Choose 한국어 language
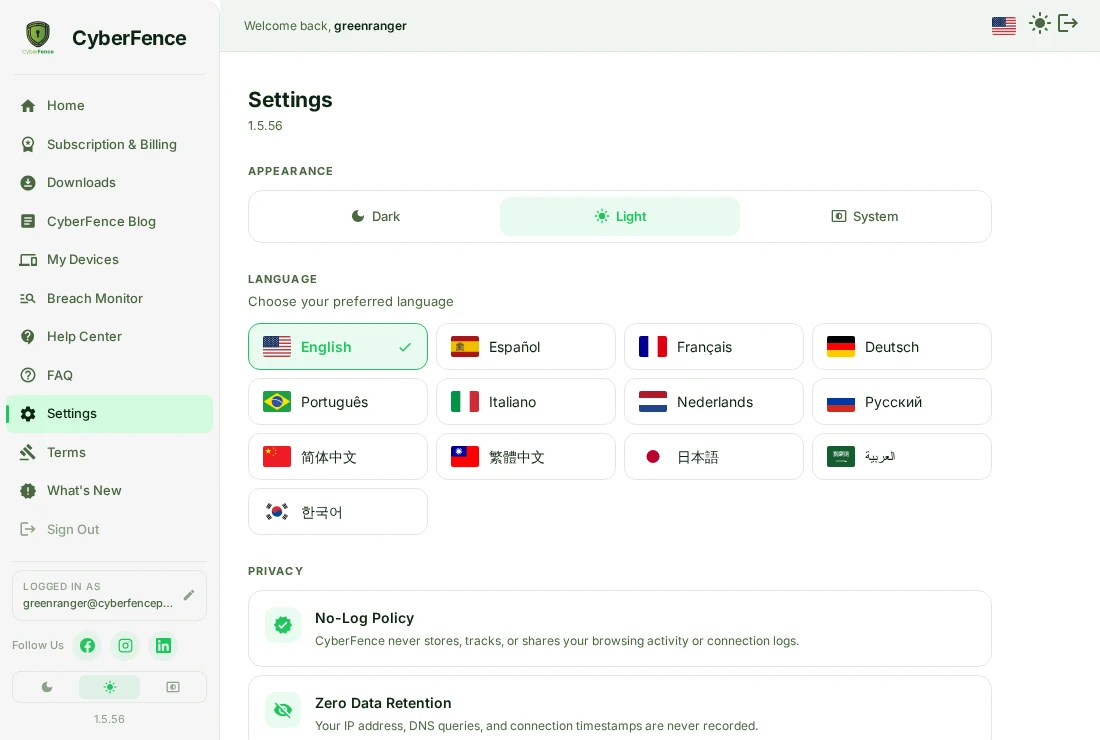1100x740 pixels. pos(337,511)
